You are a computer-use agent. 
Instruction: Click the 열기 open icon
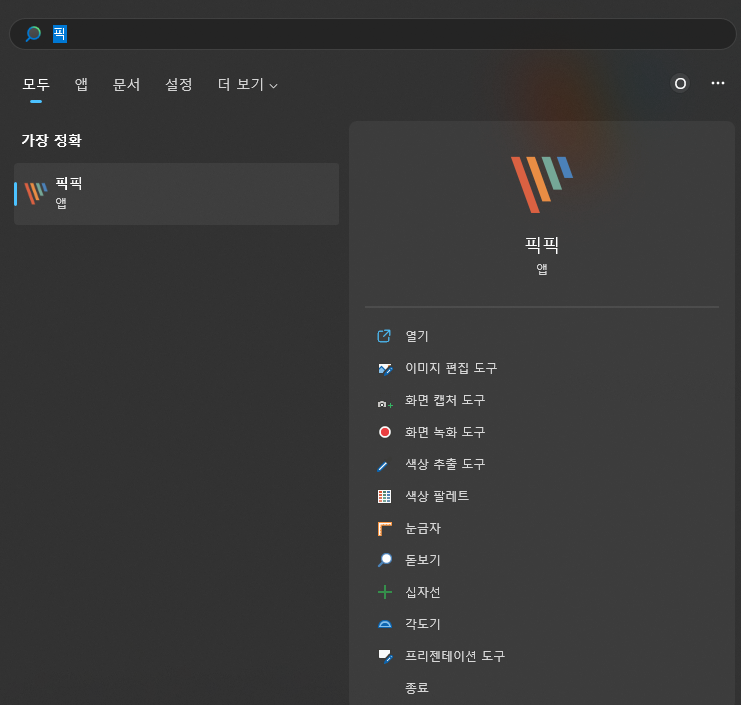click(x=384, y=336)
